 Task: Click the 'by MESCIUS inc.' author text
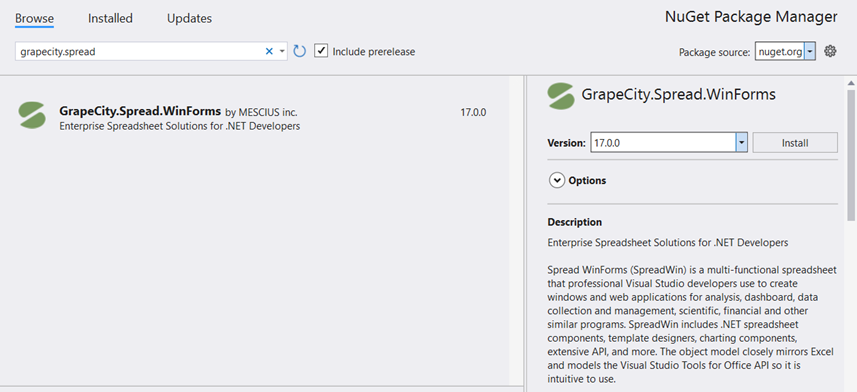(261, 113)
